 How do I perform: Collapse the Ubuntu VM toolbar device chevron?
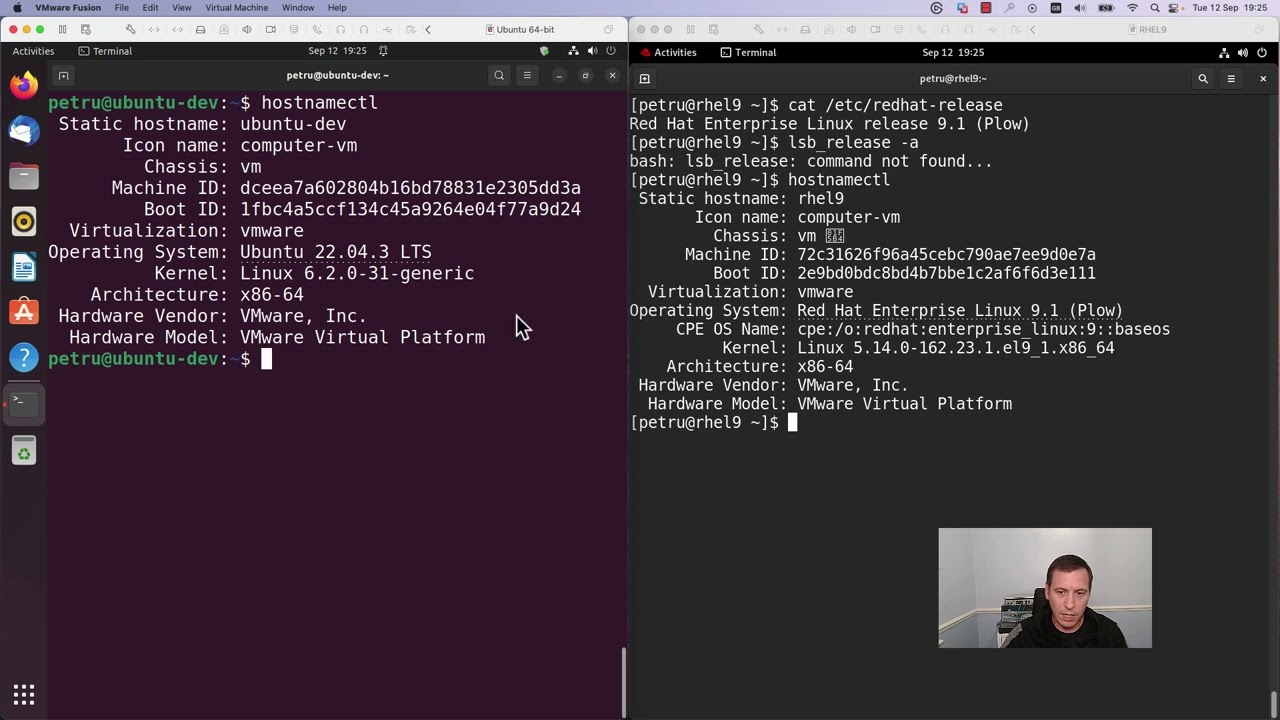click(428, 29)
